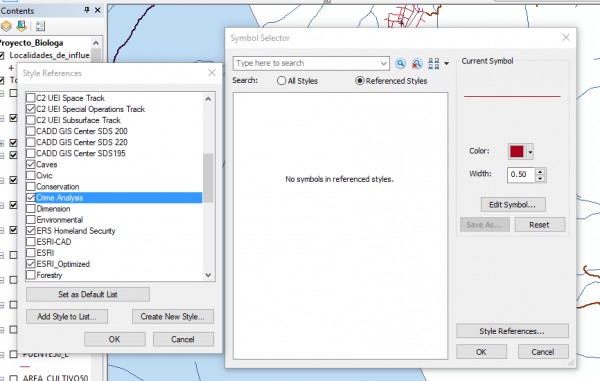600x381 pixels.
Task: Toggle auto-hide pin on Contents panel
Action: 87,10
